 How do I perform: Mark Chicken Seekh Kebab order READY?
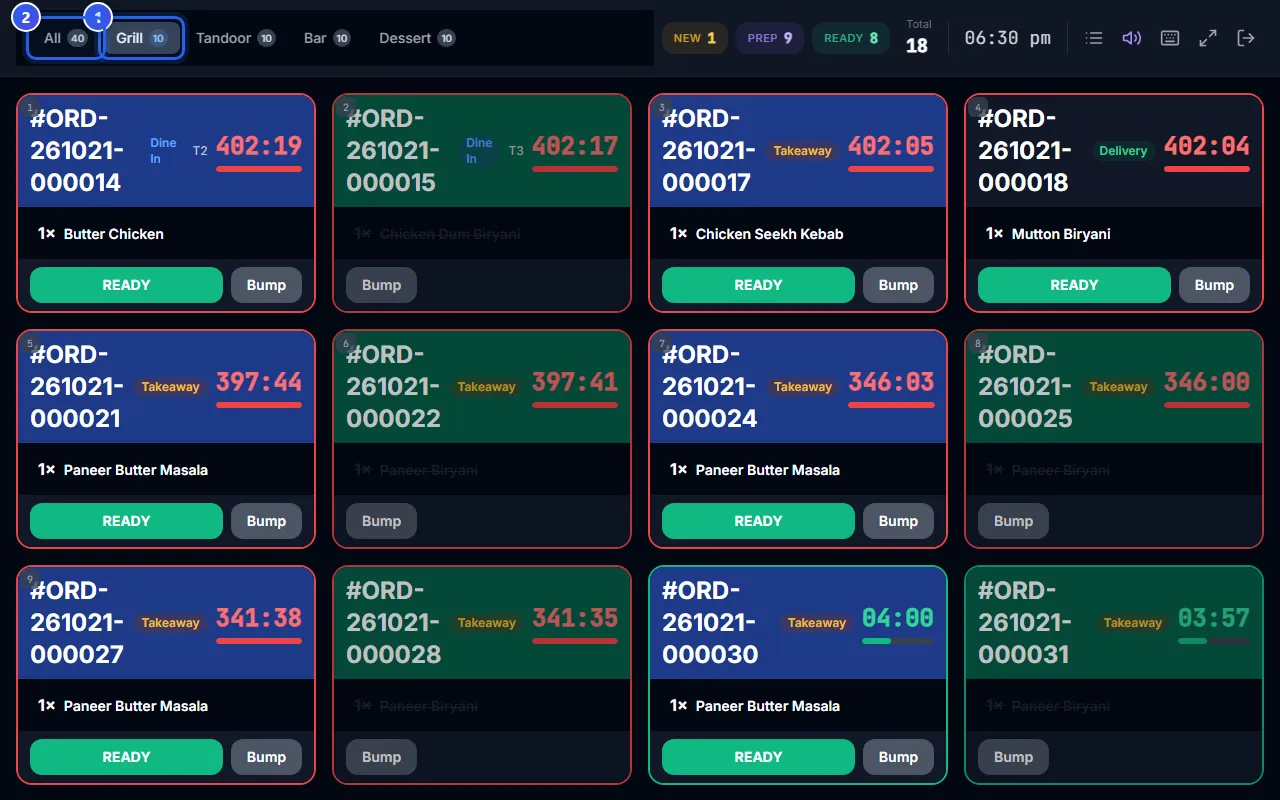pyautogui.click(x=758, y=285)
